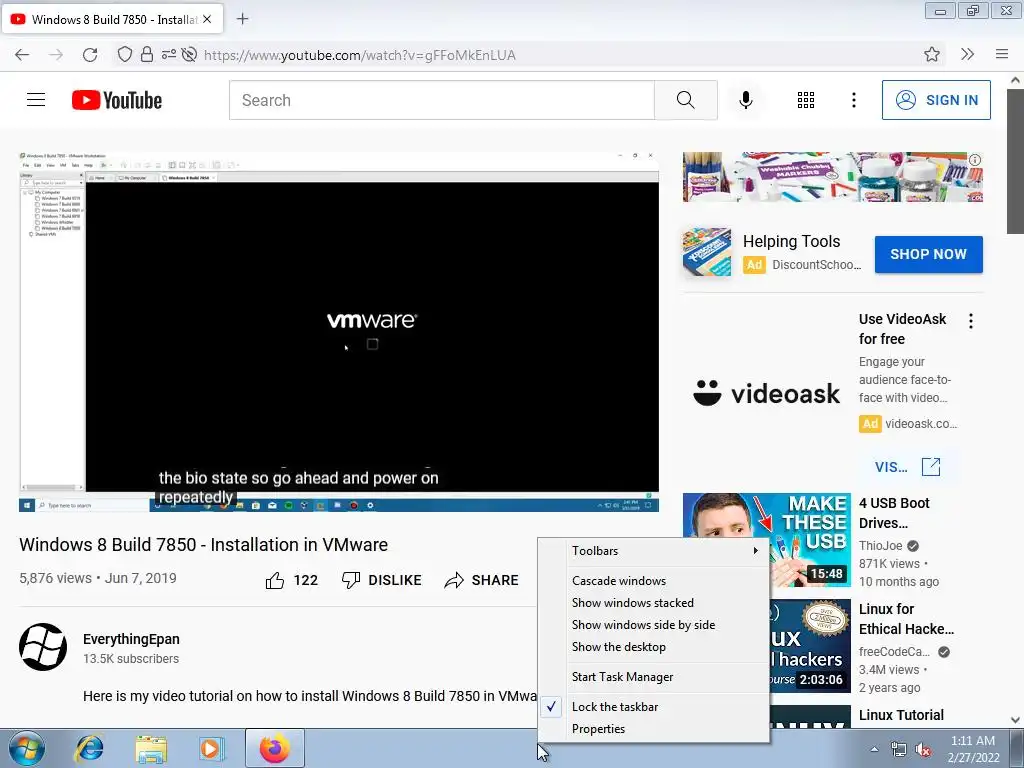Screen dimensions: 1024x768
Task: Open the clock showing 1:11 AM
Action: (x=974, y=749)
